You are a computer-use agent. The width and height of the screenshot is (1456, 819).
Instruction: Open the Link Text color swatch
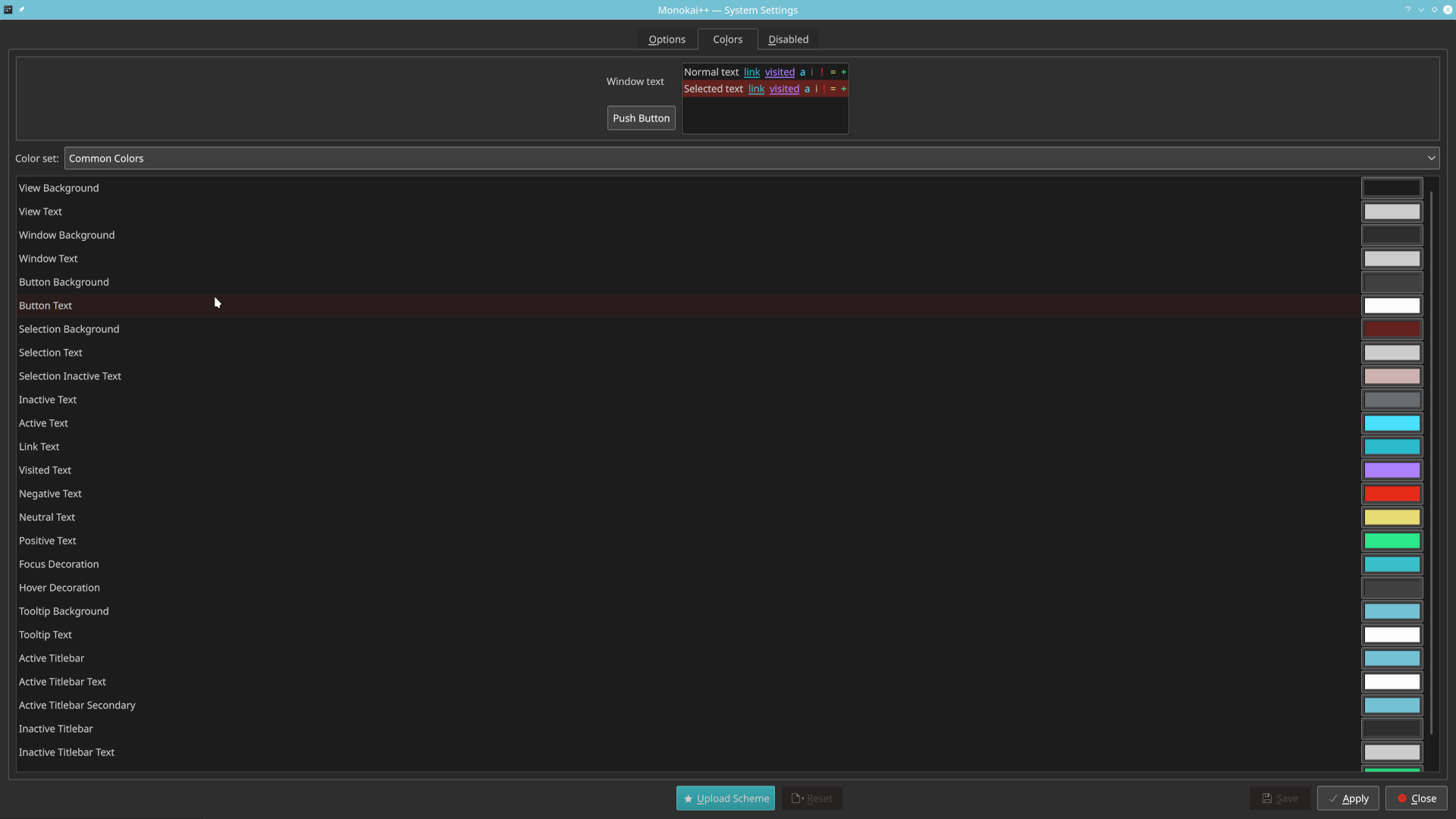click(1392, 447)
